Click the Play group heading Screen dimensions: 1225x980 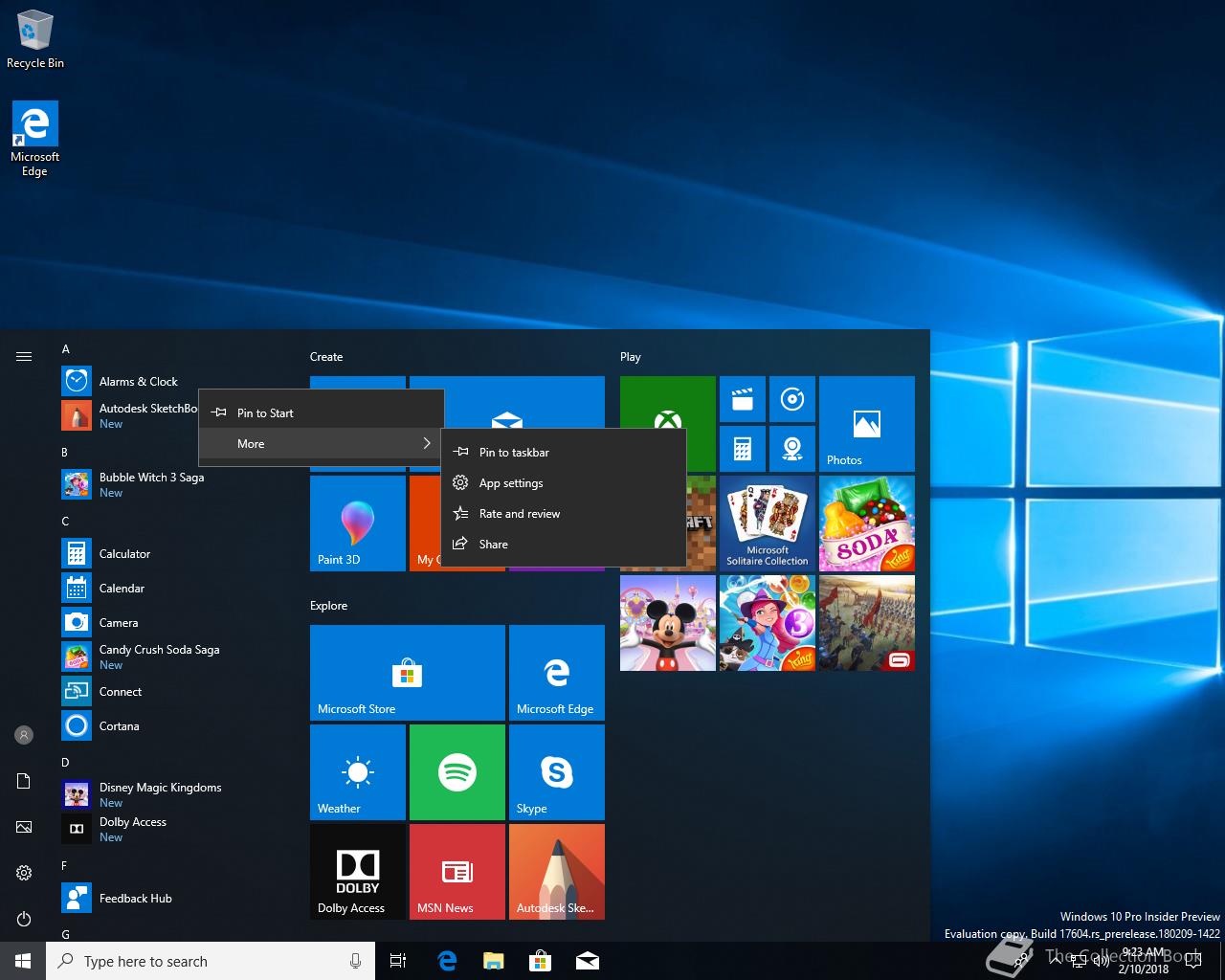631,356
